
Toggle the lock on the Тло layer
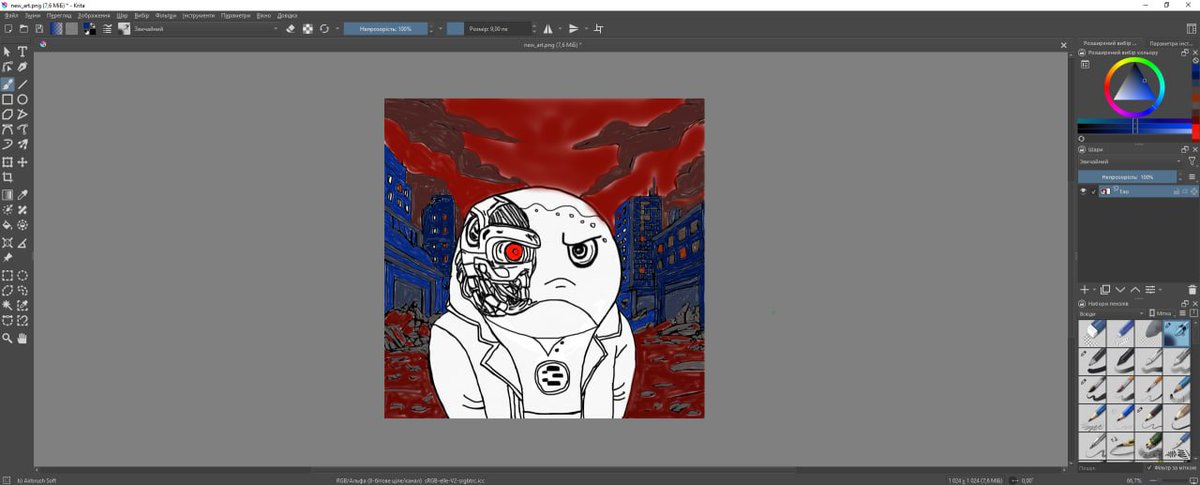1175,191
